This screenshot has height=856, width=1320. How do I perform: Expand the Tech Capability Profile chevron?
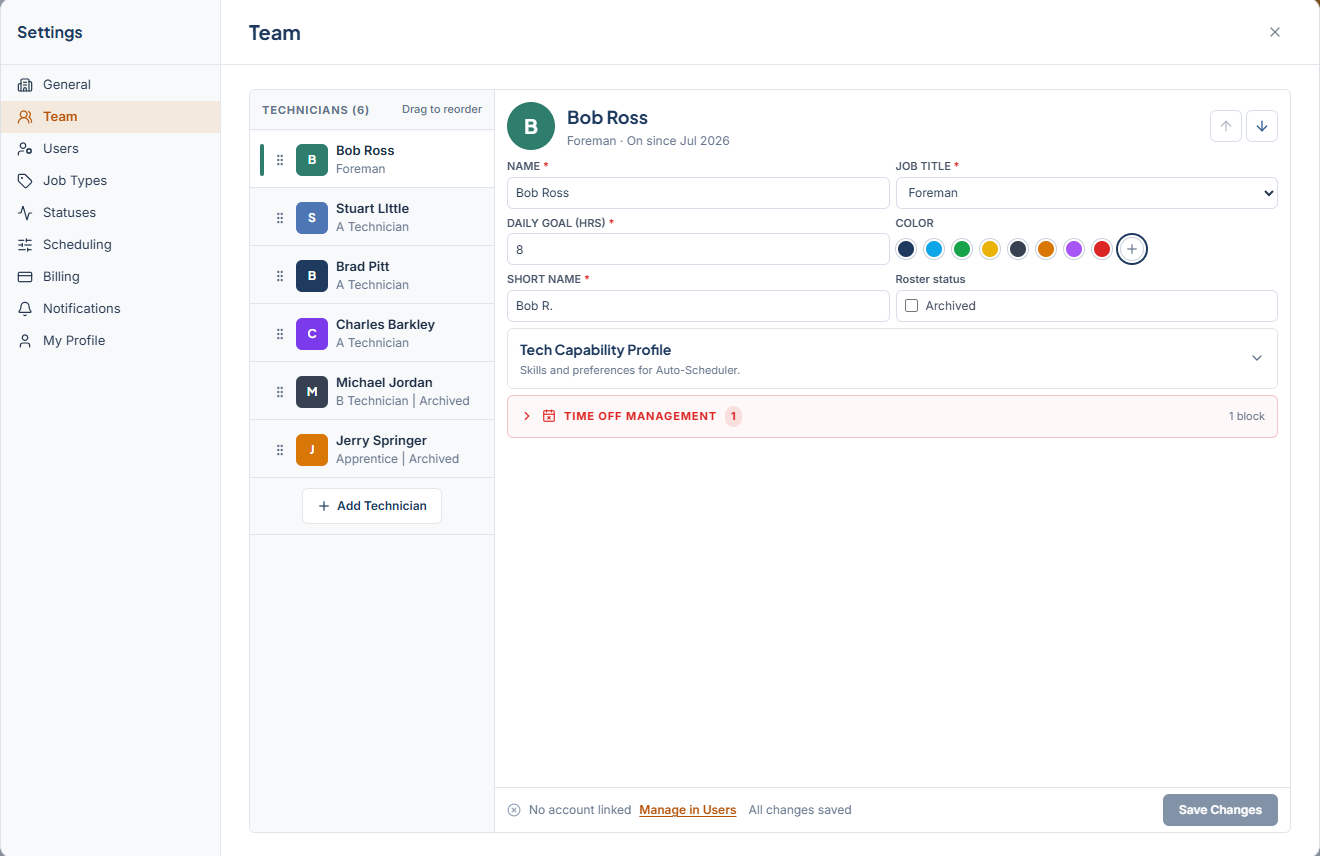point(1257,358)
